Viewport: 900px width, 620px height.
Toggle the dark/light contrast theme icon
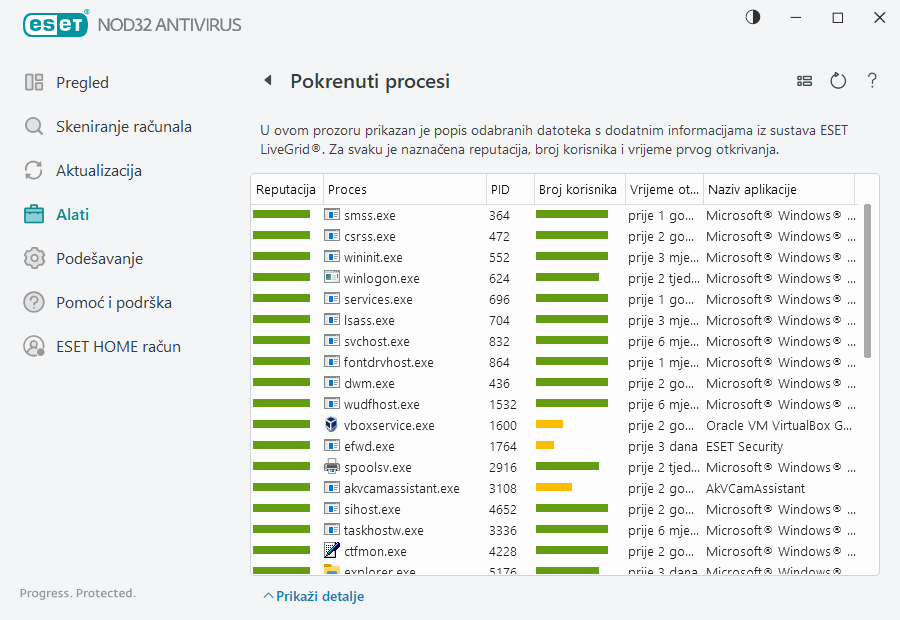click(753, 18)
